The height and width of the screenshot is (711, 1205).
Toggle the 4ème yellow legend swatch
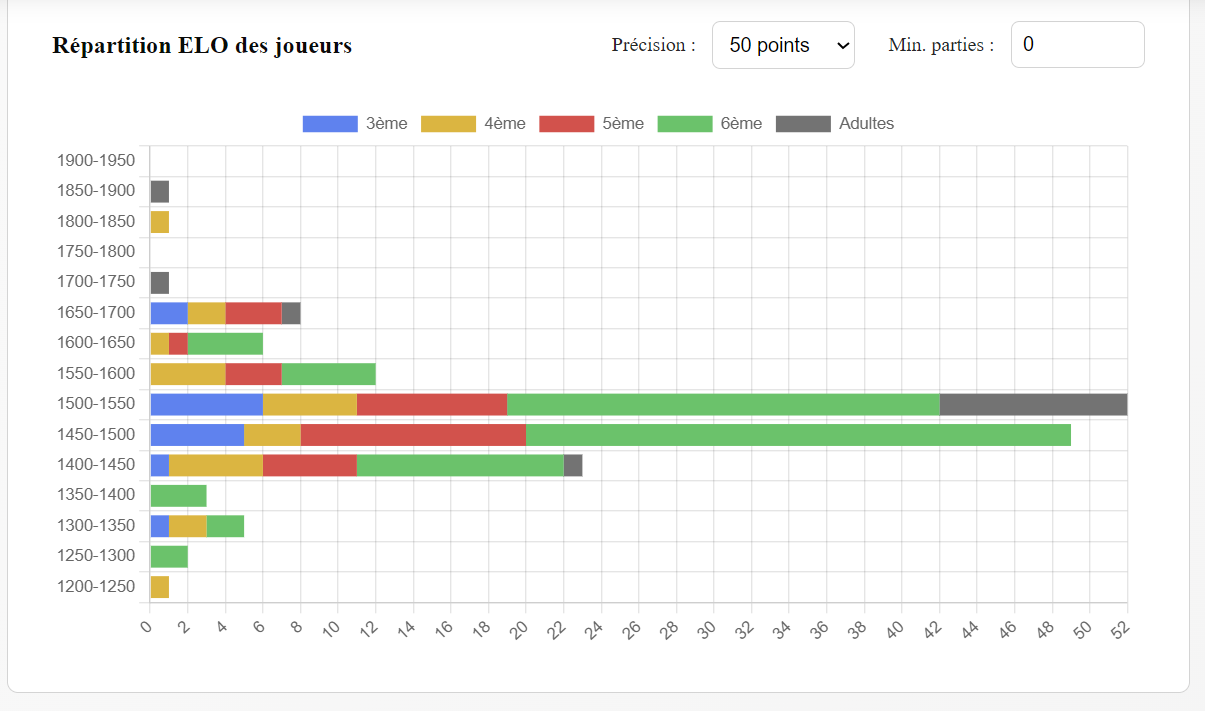point(448,124)
